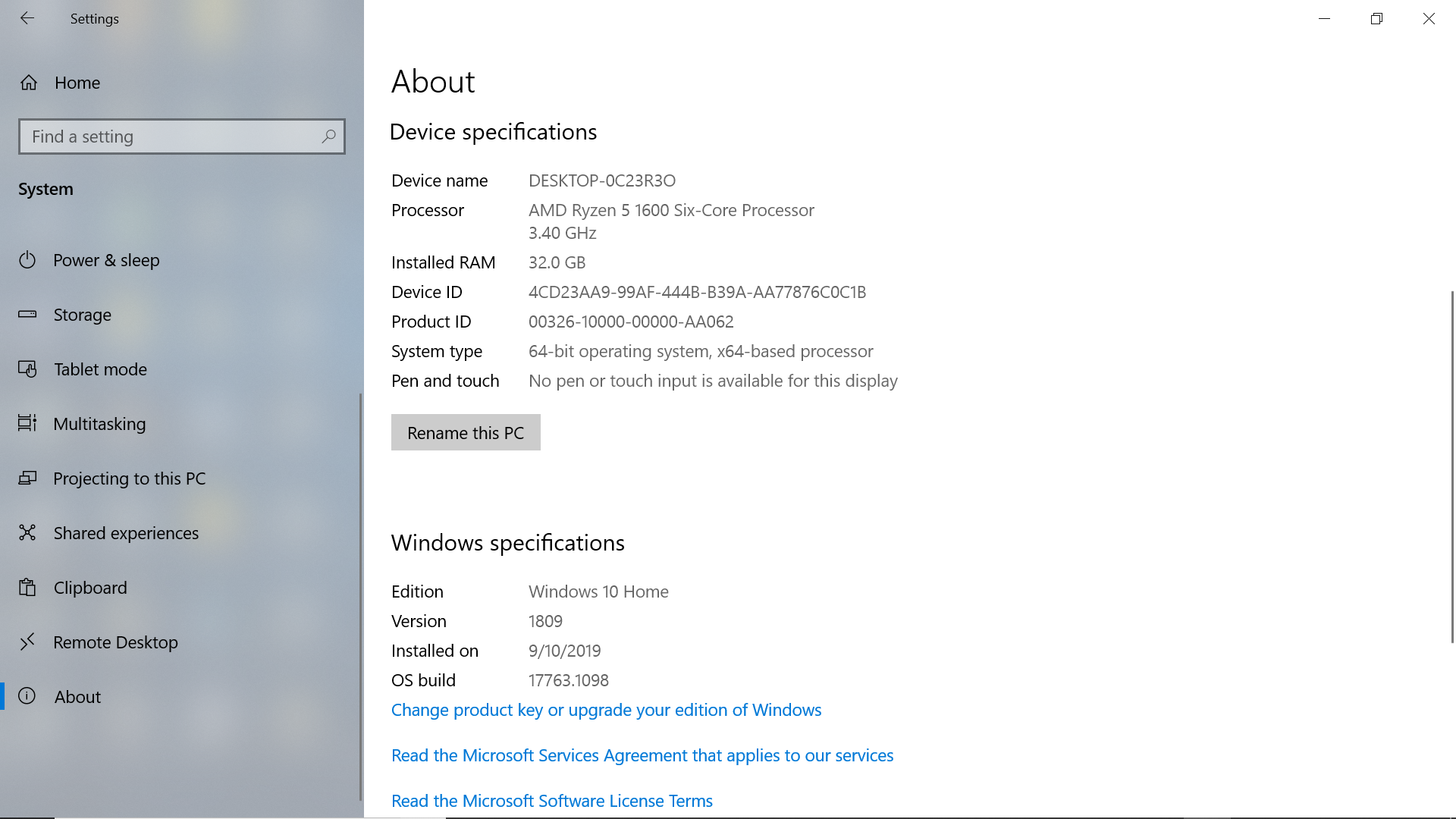Click device name DESKTOP-0C23R3O
Image resolution: width=1456 pixels, height=819 pixels.
coord(602,180)
